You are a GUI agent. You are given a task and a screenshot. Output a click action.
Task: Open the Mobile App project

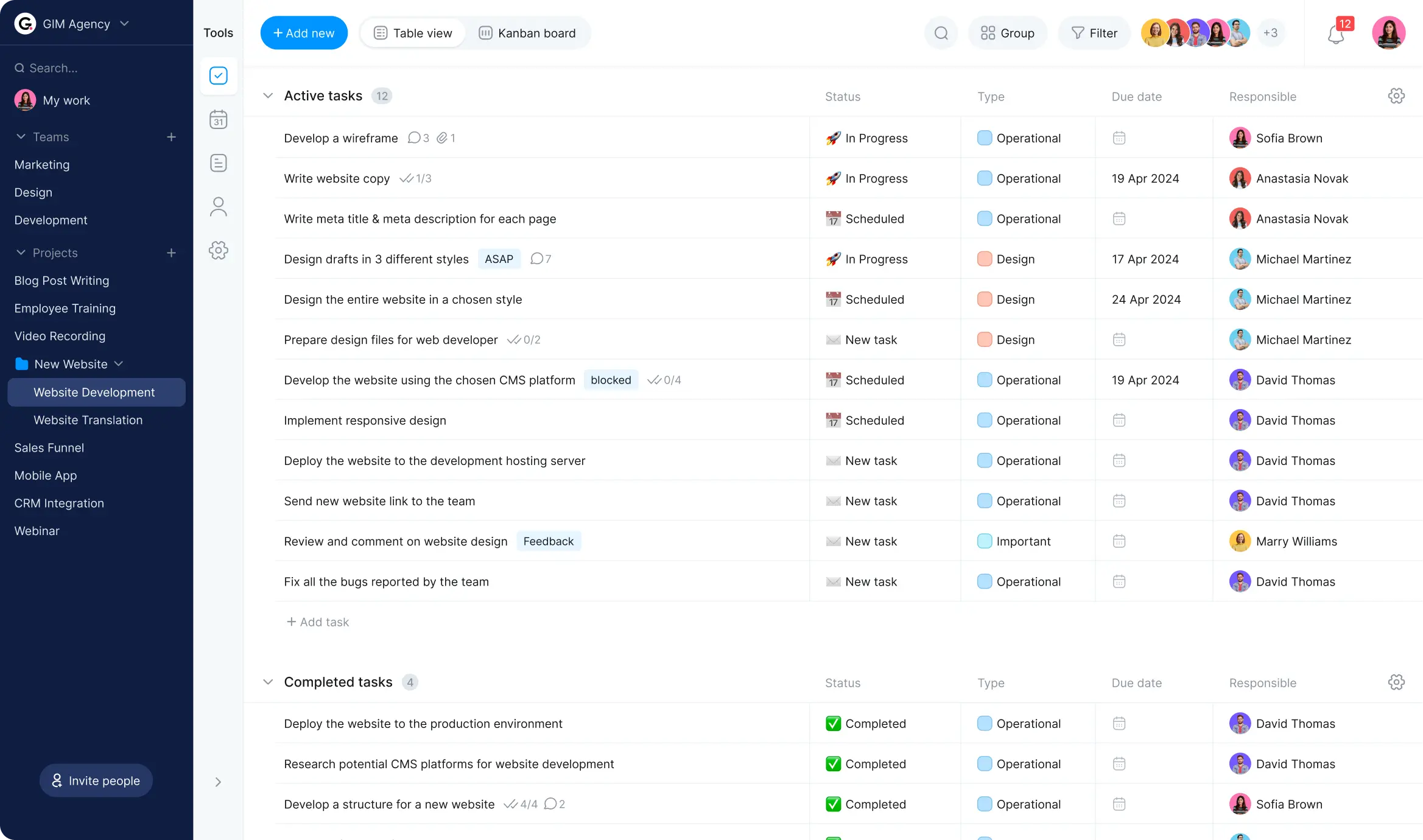[x=46, y=475]
